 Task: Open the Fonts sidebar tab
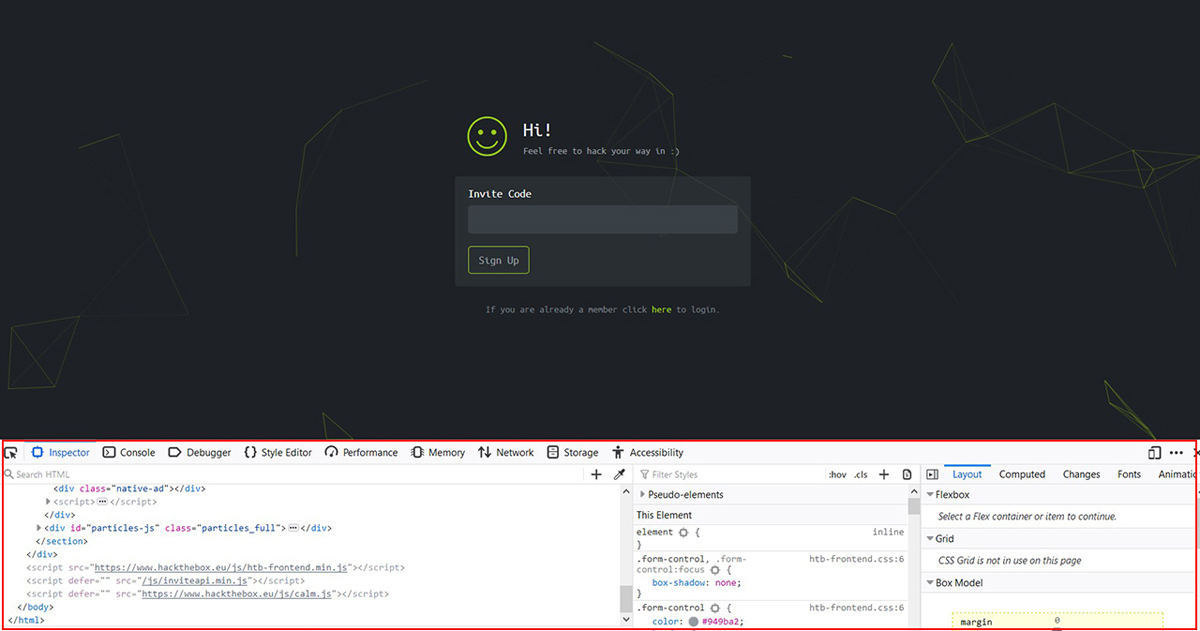click(x=1129, y=475)
